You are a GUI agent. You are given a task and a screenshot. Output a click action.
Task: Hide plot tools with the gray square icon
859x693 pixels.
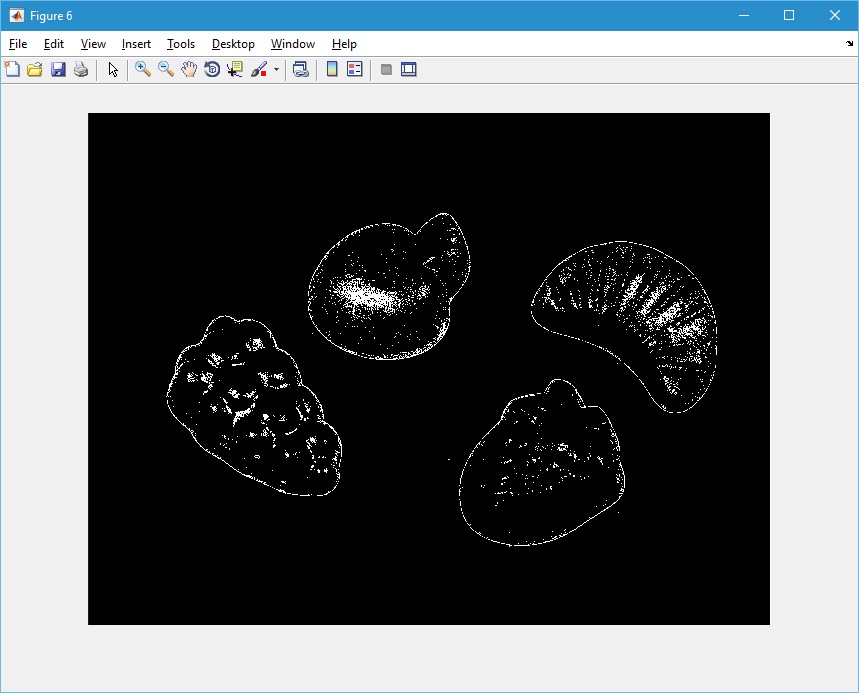[386, 69]
